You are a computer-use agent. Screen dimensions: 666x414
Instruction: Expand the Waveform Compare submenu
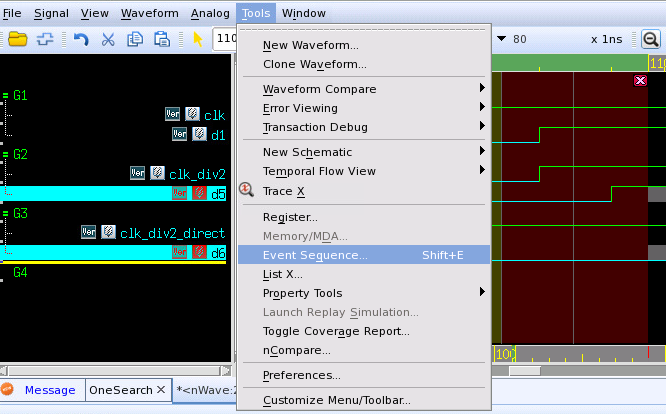pos(482,88)
